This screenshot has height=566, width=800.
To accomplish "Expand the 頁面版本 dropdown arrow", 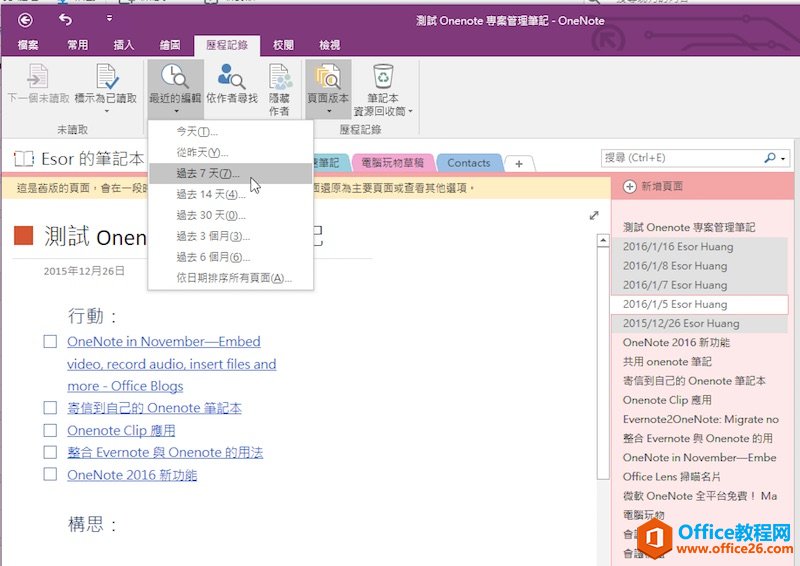I will pos(329,111).
